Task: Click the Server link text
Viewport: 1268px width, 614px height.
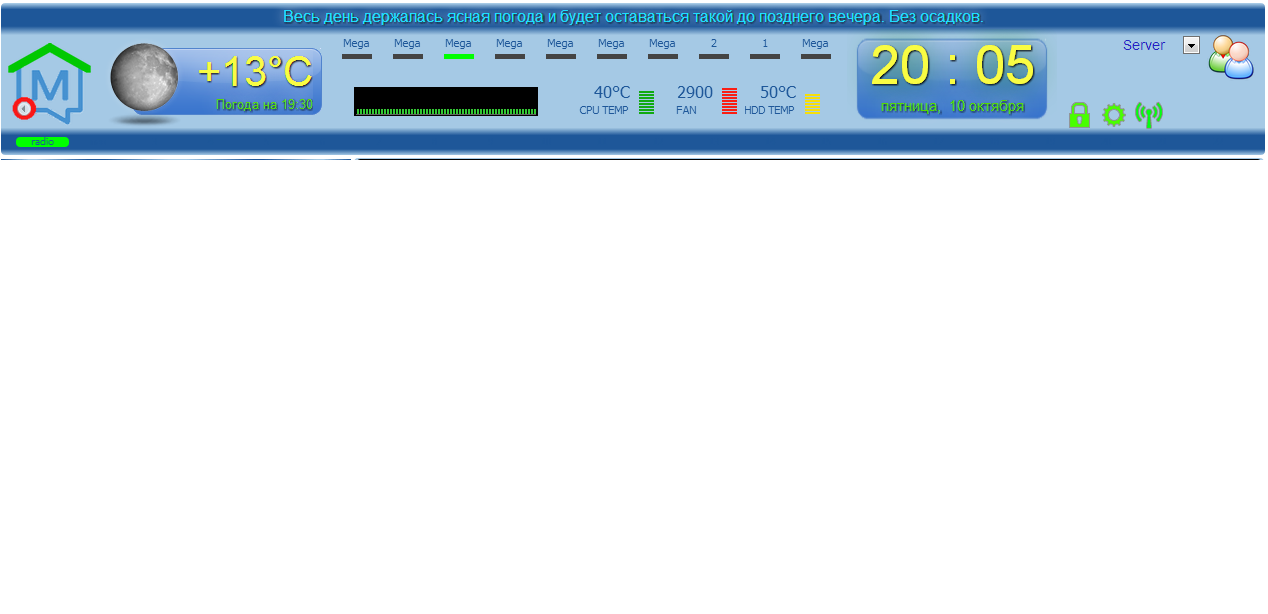Action: (1144, 45)
